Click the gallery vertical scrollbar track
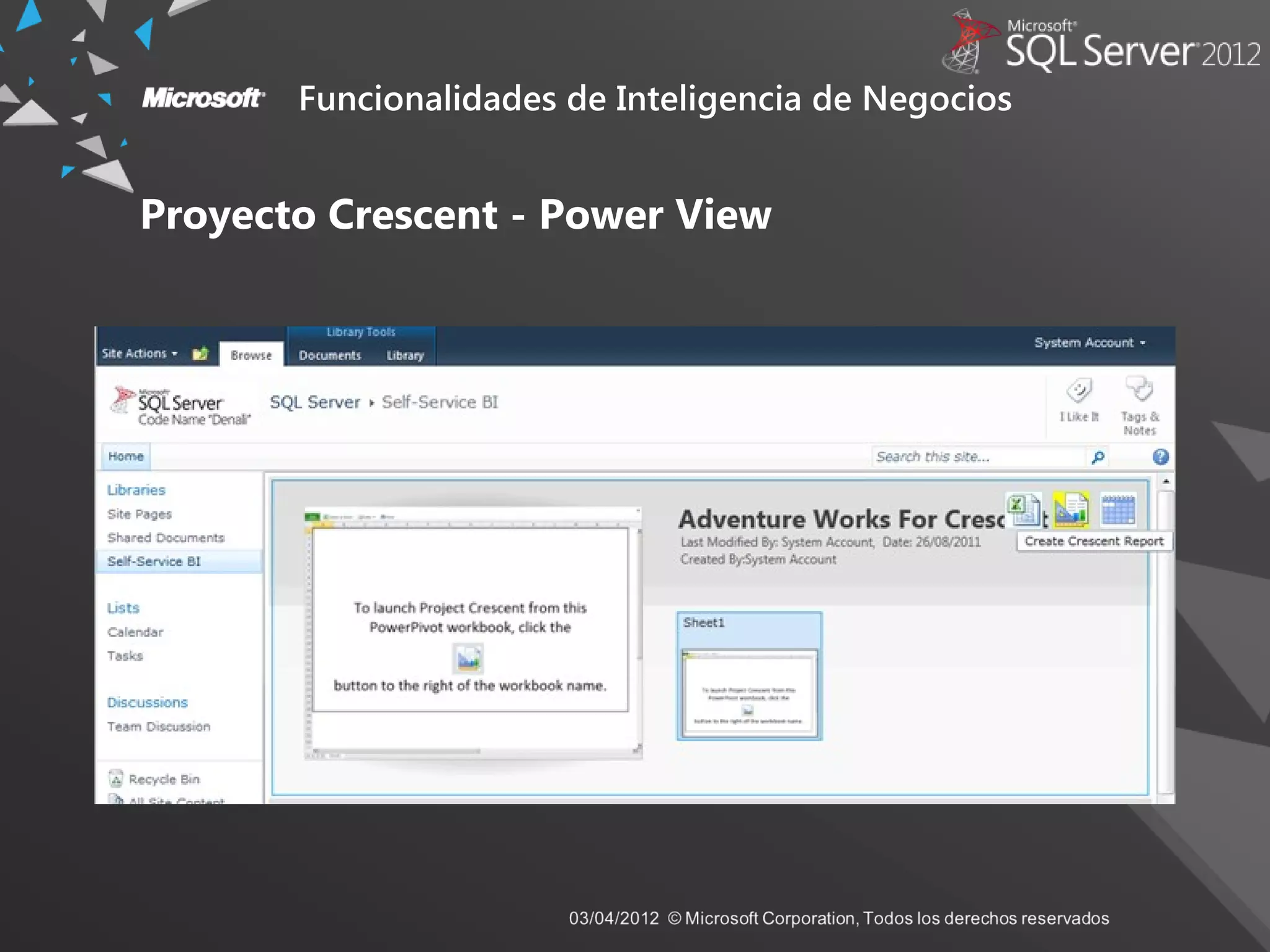This screenshot has width=1270, height=952. pyautogui.click(x=1166, y=641)
